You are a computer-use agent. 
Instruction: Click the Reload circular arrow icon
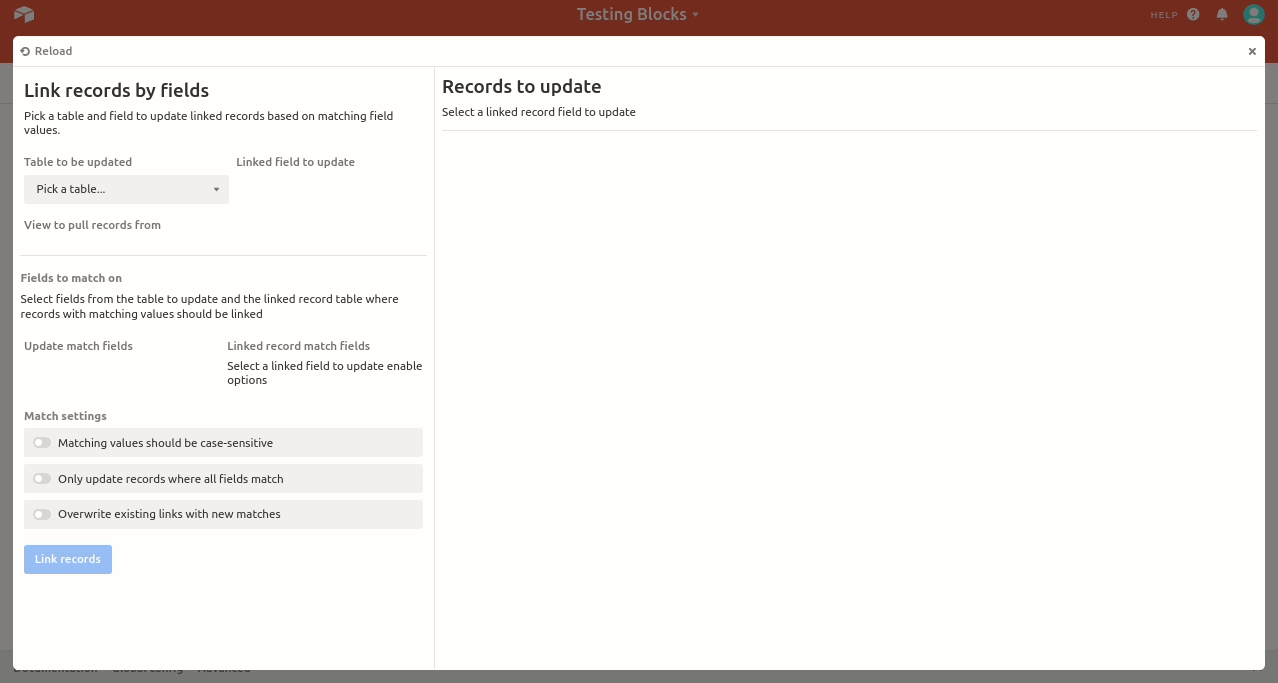click(25, 51)
